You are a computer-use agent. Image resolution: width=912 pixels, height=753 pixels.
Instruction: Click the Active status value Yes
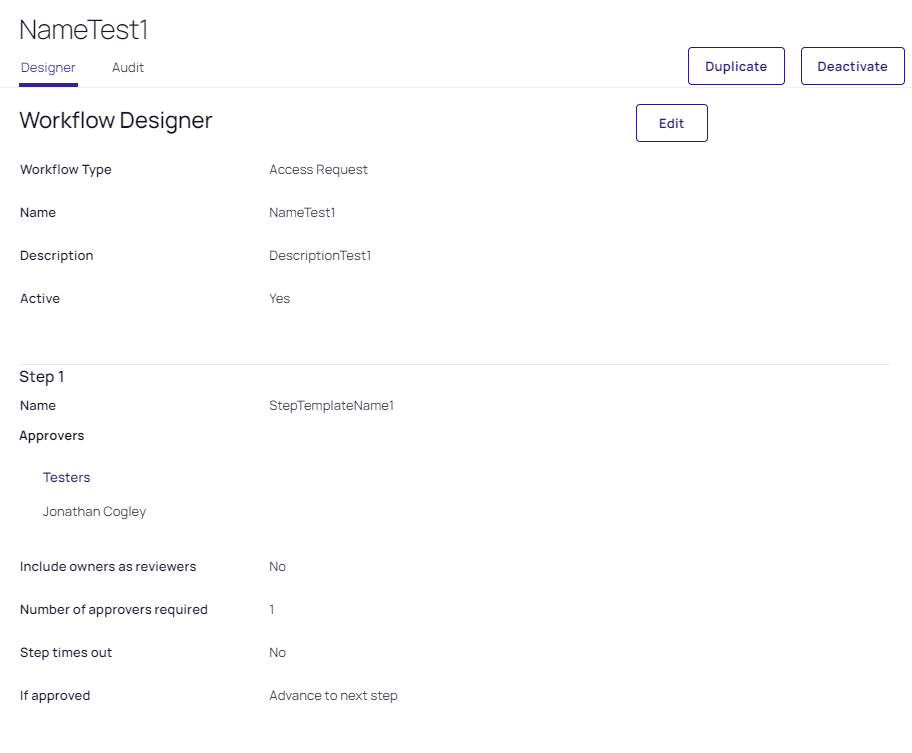(x=279, y=298)
